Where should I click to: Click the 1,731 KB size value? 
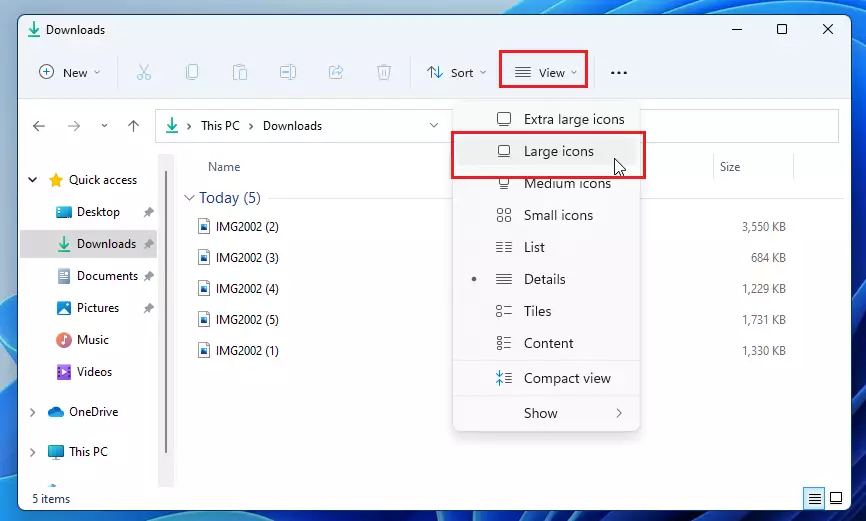[x=763, y=319]
